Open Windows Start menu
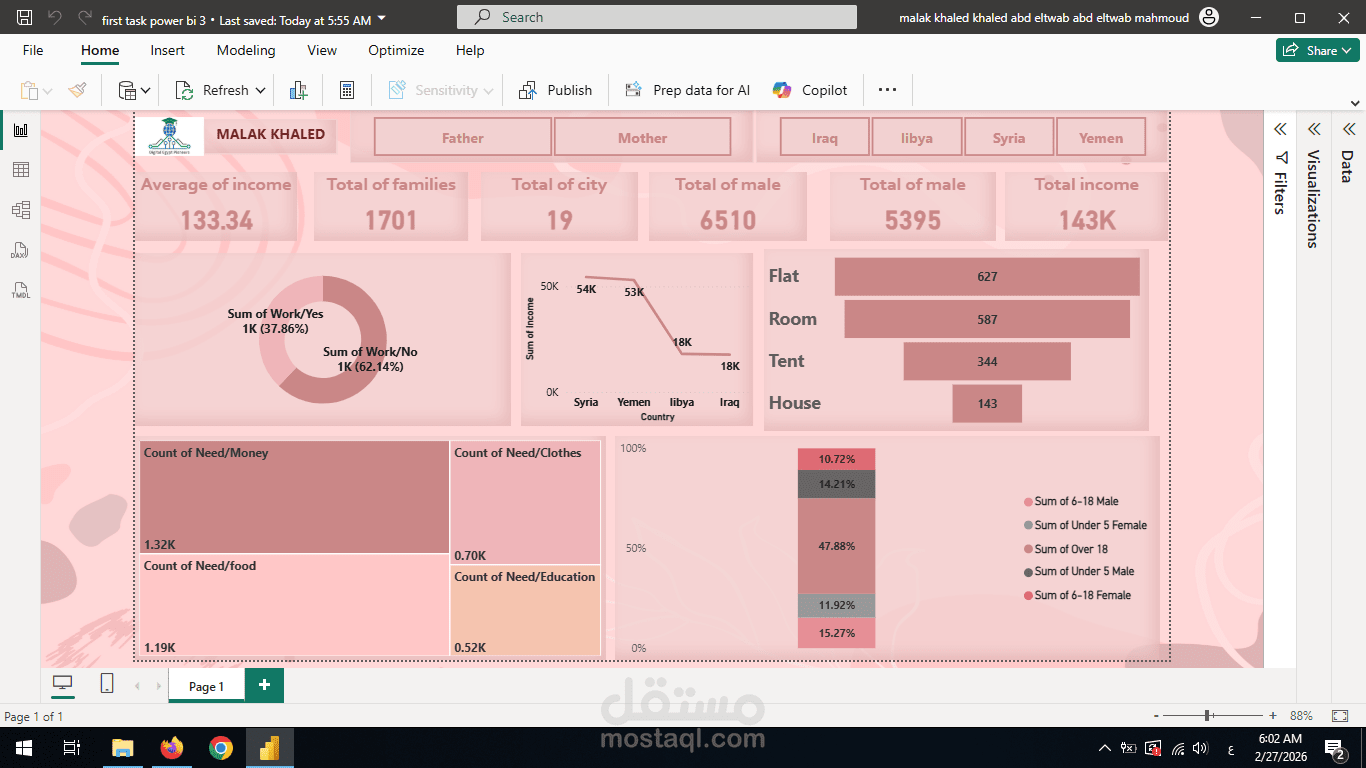This screenshot has height=768, width=1366. point(23,748)
